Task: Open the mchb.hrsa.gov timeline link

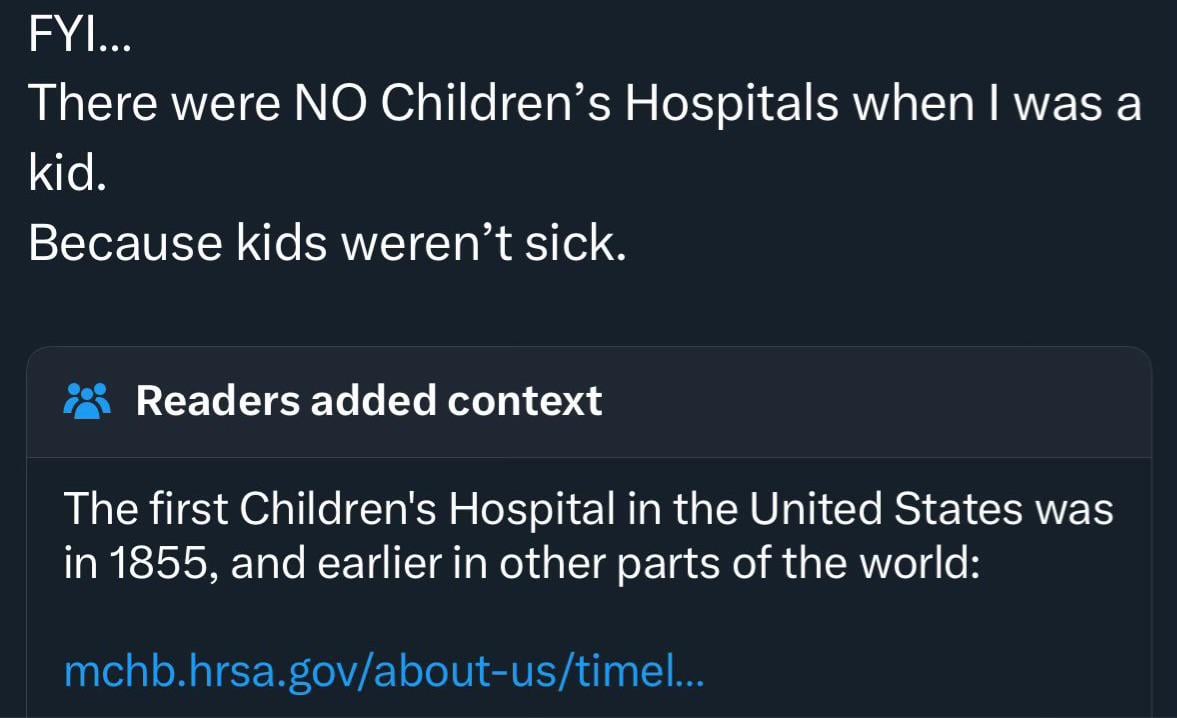Action: pos(384,669)
